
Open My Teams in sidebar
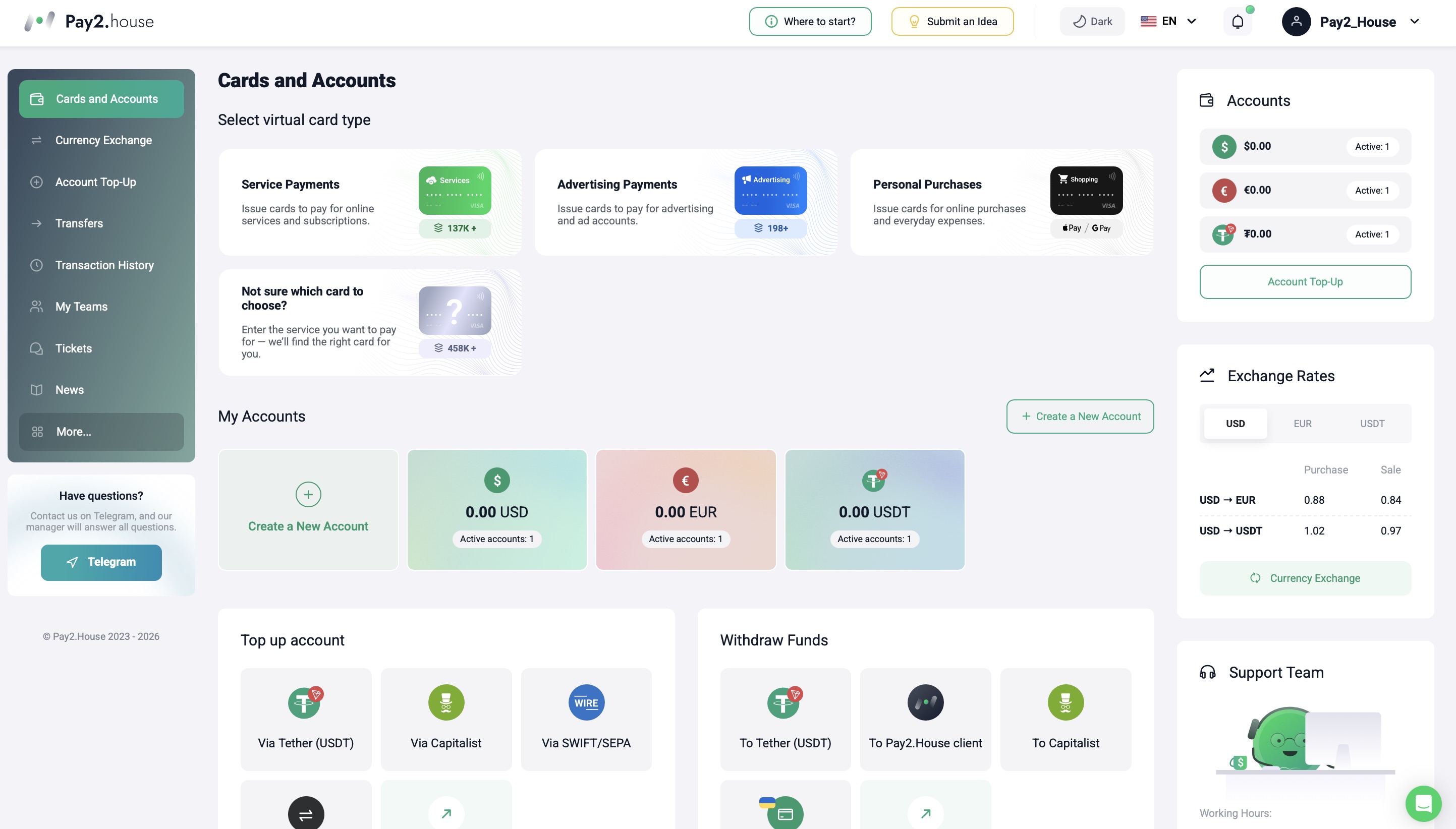point(101,306)
